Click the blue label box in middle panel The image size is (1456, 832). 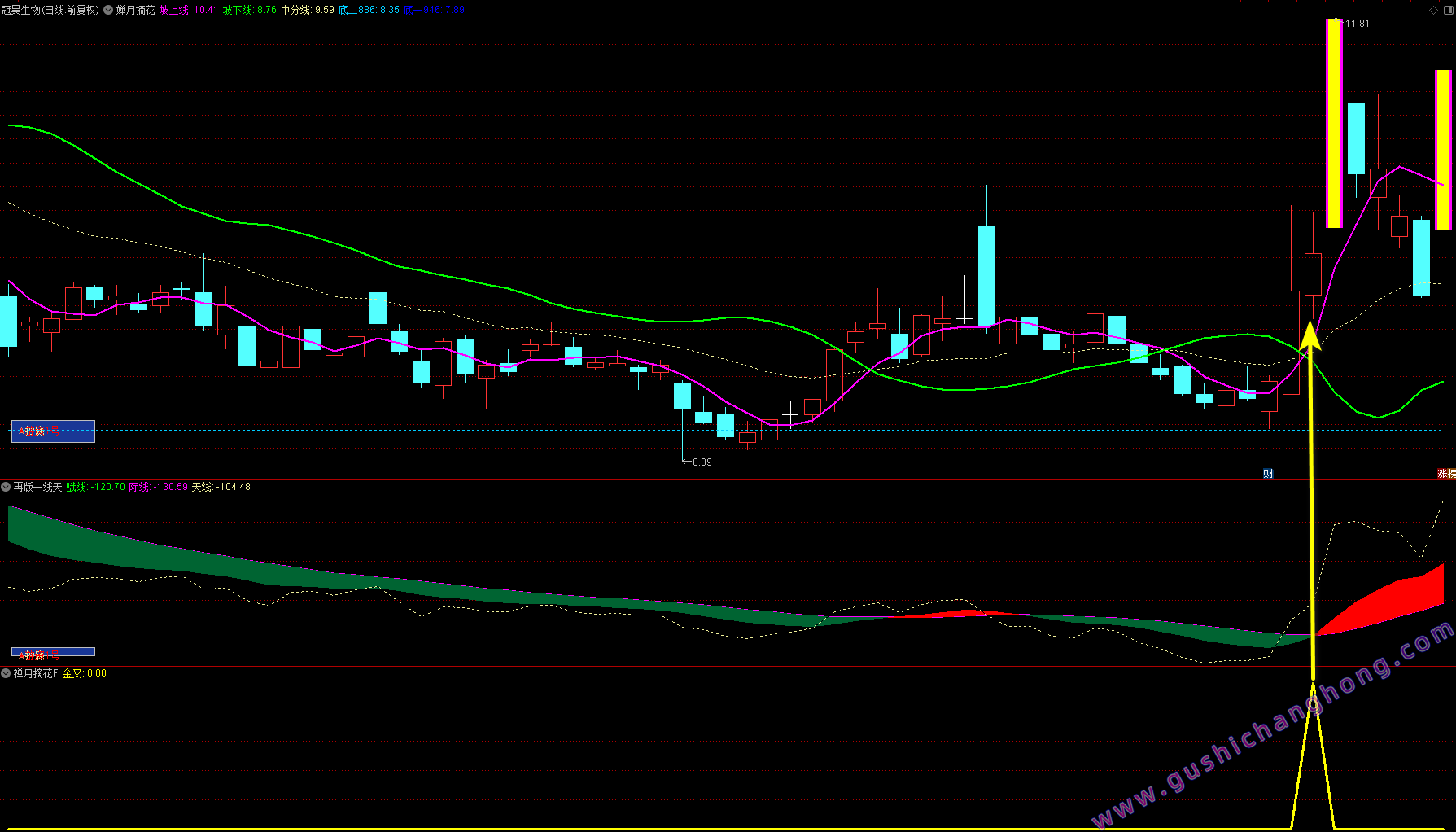point(53,654)
